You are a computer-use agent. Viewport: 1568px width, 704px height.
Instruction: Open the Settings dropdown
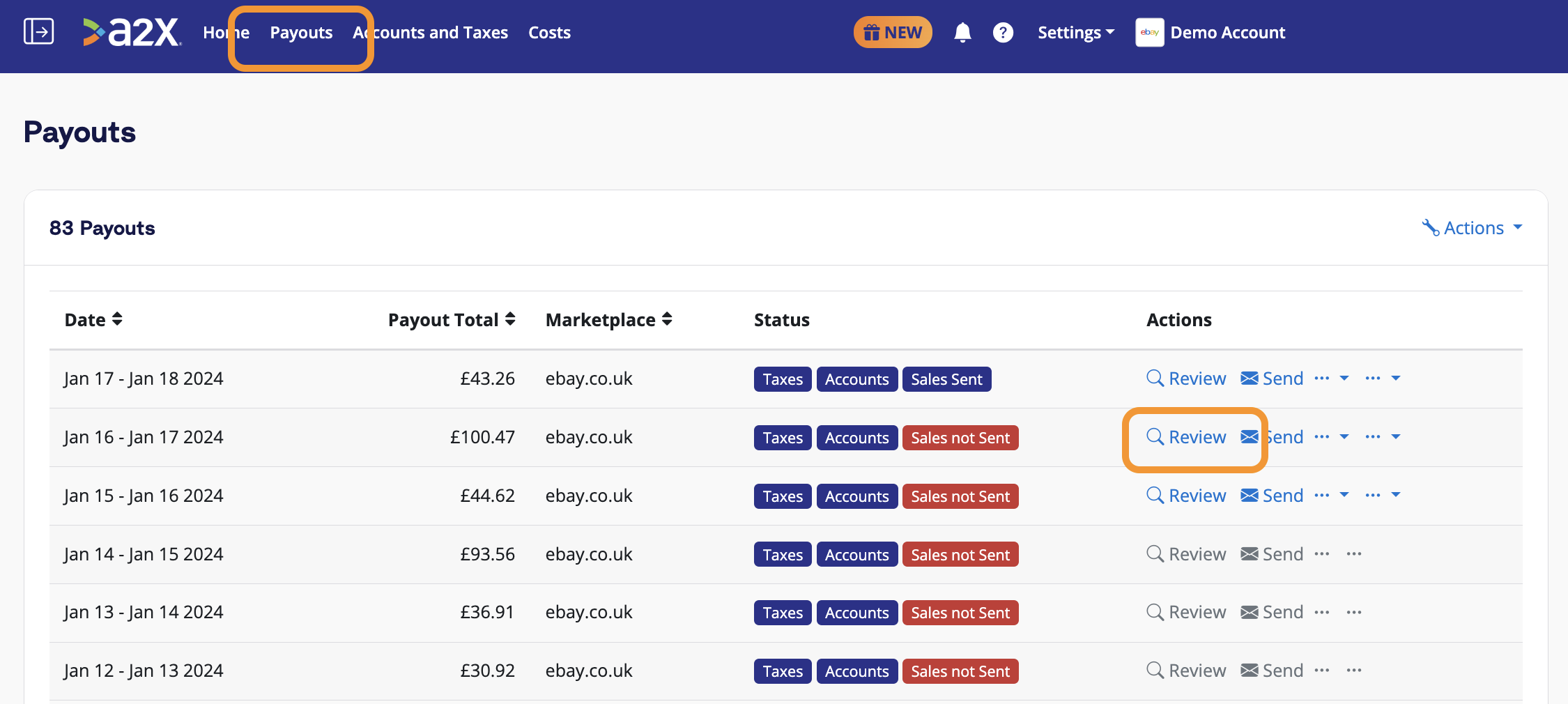(1076, 32)
